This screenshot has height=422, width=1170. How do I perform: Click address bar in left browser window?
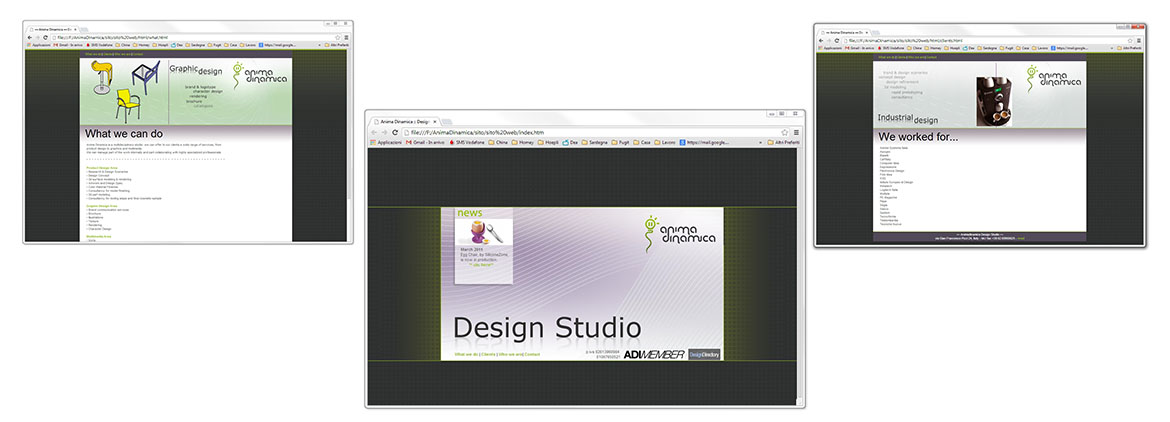tap(196, 37)
